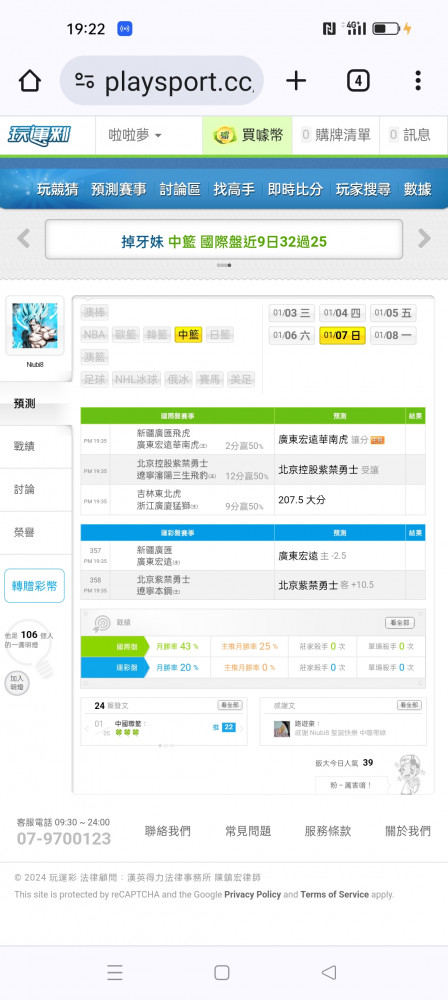Open 關於我們 footer link
This screenshot has height=1000, width=448.
(408, 831)
